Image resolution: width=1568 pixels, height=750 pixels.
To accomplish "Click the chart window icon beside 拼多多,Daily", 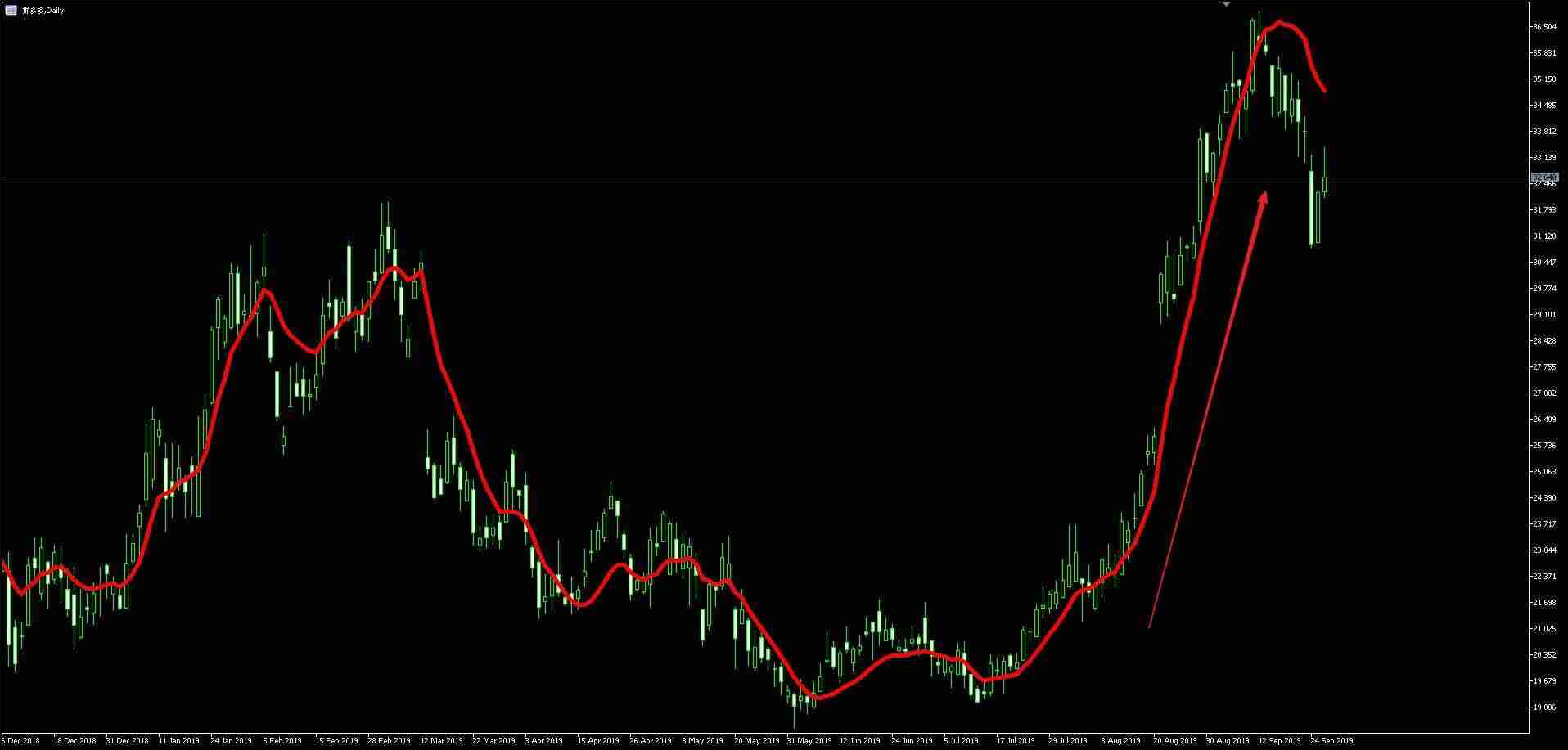I will click(11, 11).
